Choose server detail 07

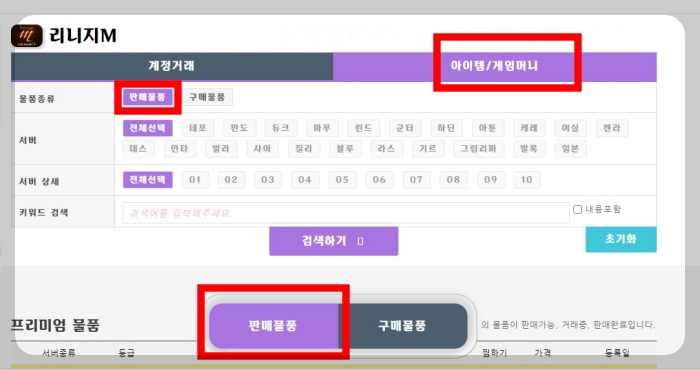417,180
